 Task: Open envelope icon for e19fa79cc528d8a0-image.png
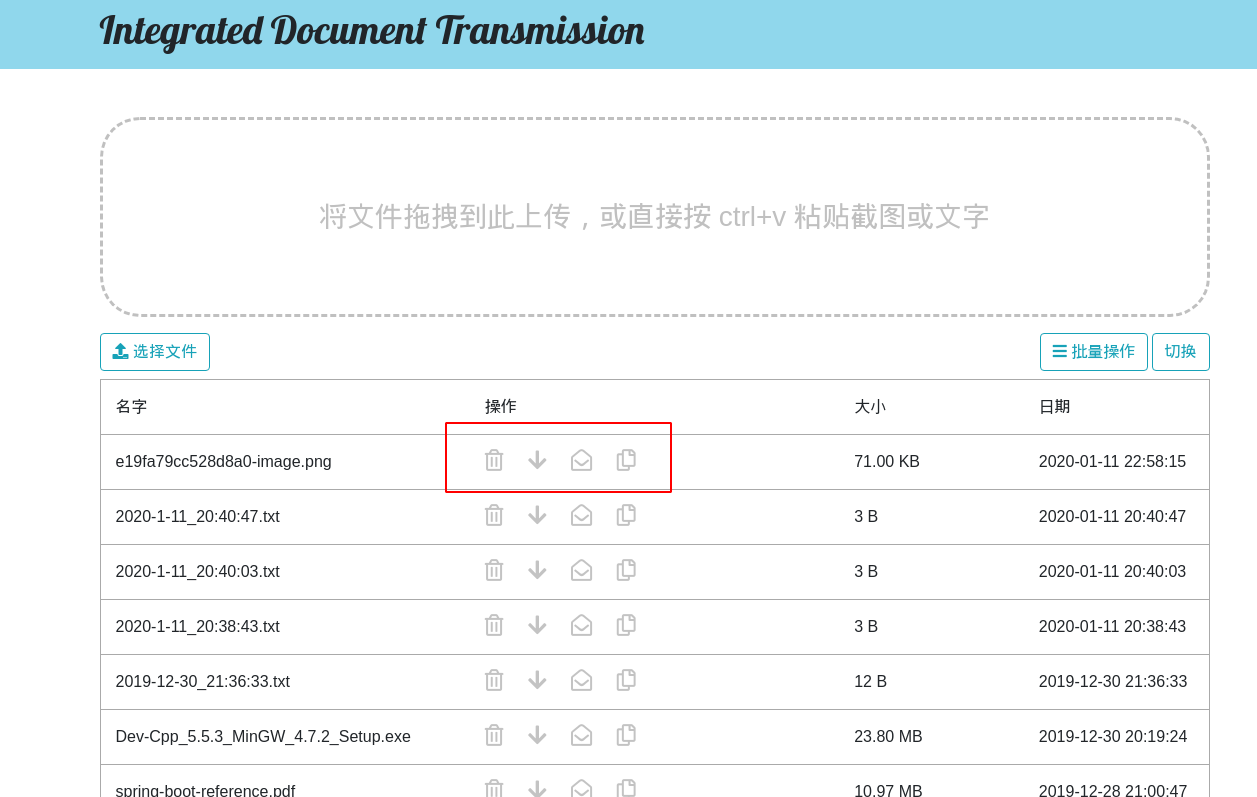pyautogui.click(x=581, y=461)
